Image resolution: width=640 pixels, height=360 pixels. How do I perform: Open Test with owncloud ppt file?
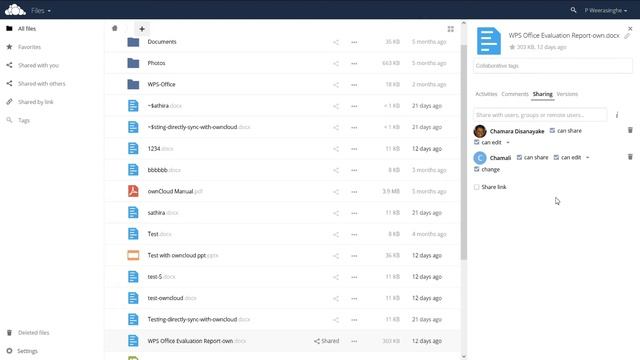tap(183, 256)
